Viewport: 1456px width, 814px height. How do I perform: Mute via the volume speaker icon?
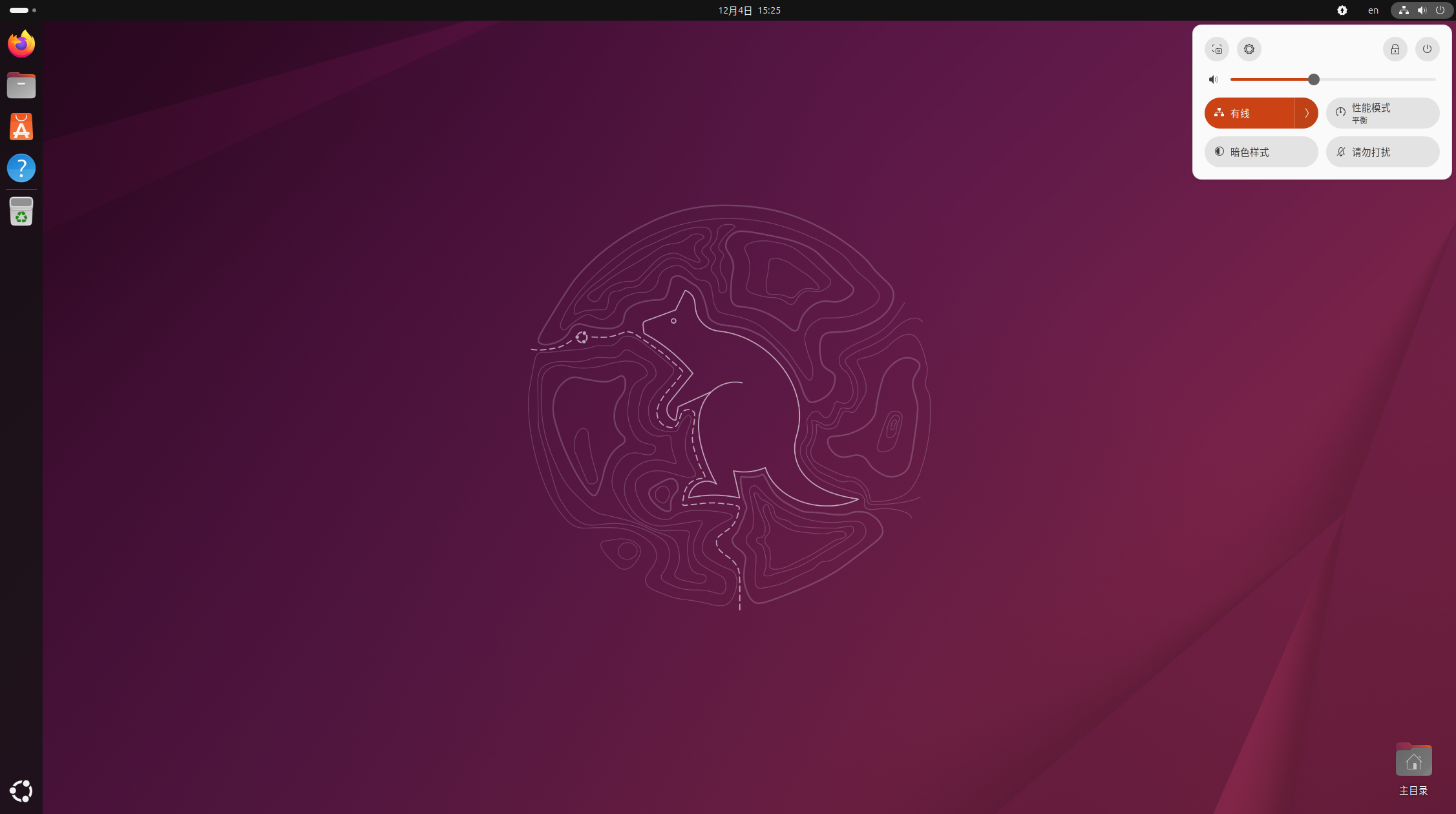point(1214,79)
